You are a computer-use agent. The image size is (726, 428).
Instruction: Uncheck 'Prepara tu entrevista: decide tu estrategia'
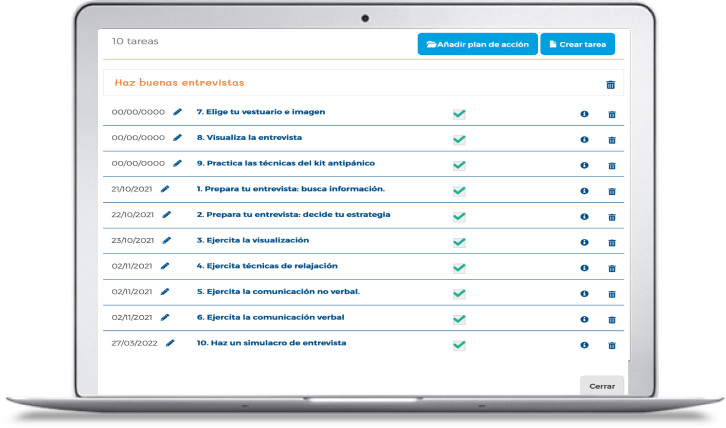(x=459, y=216)
